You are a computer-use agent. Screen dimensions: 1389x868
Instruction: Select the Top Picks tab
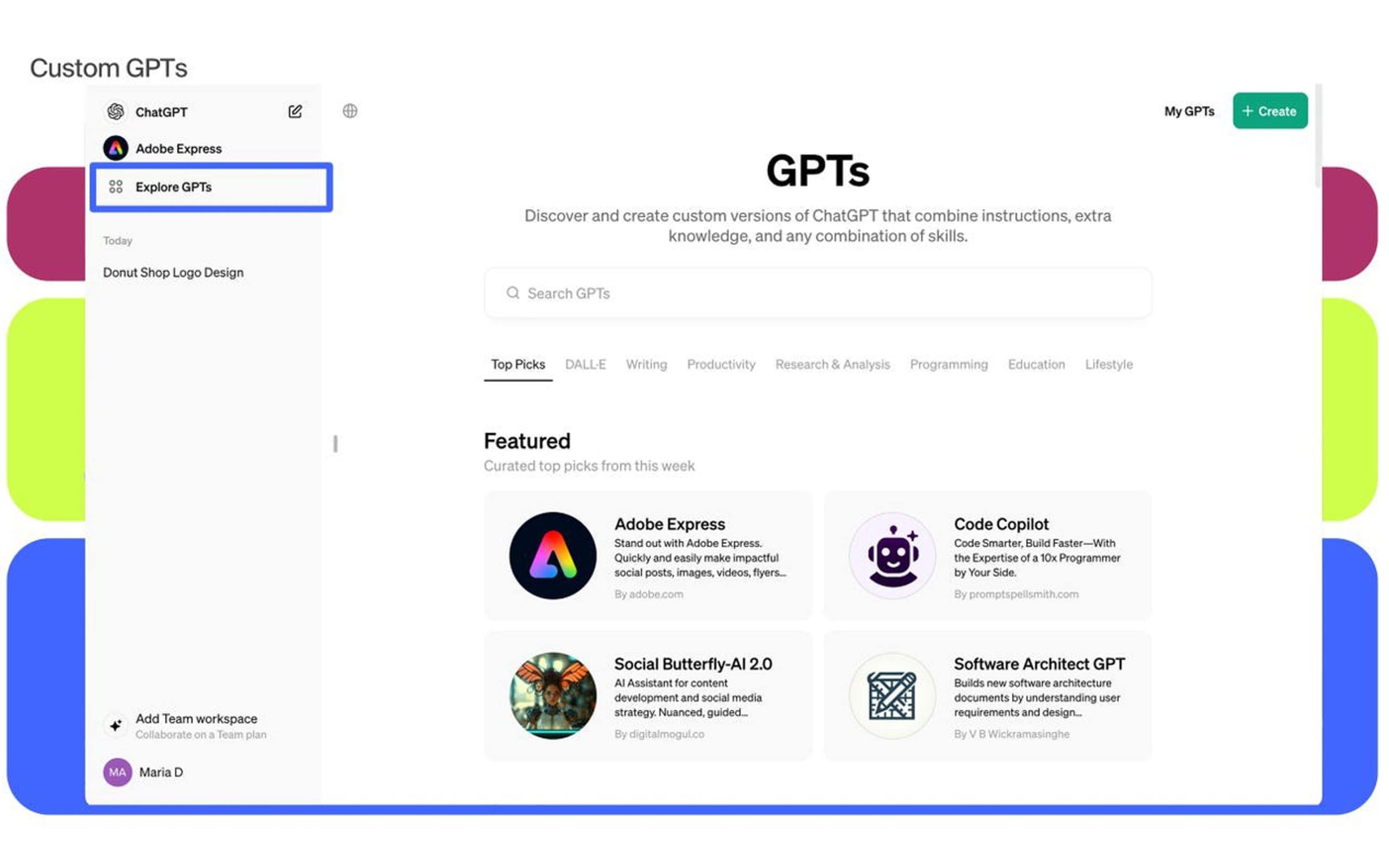click(x=518, y=365)
